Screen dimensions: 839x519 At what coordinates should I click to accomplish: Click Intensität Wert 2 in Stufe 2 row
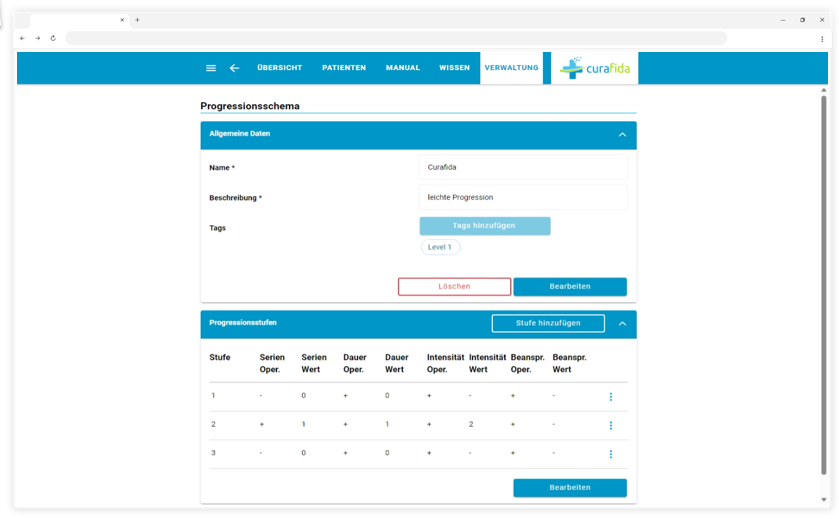(471, 424)
